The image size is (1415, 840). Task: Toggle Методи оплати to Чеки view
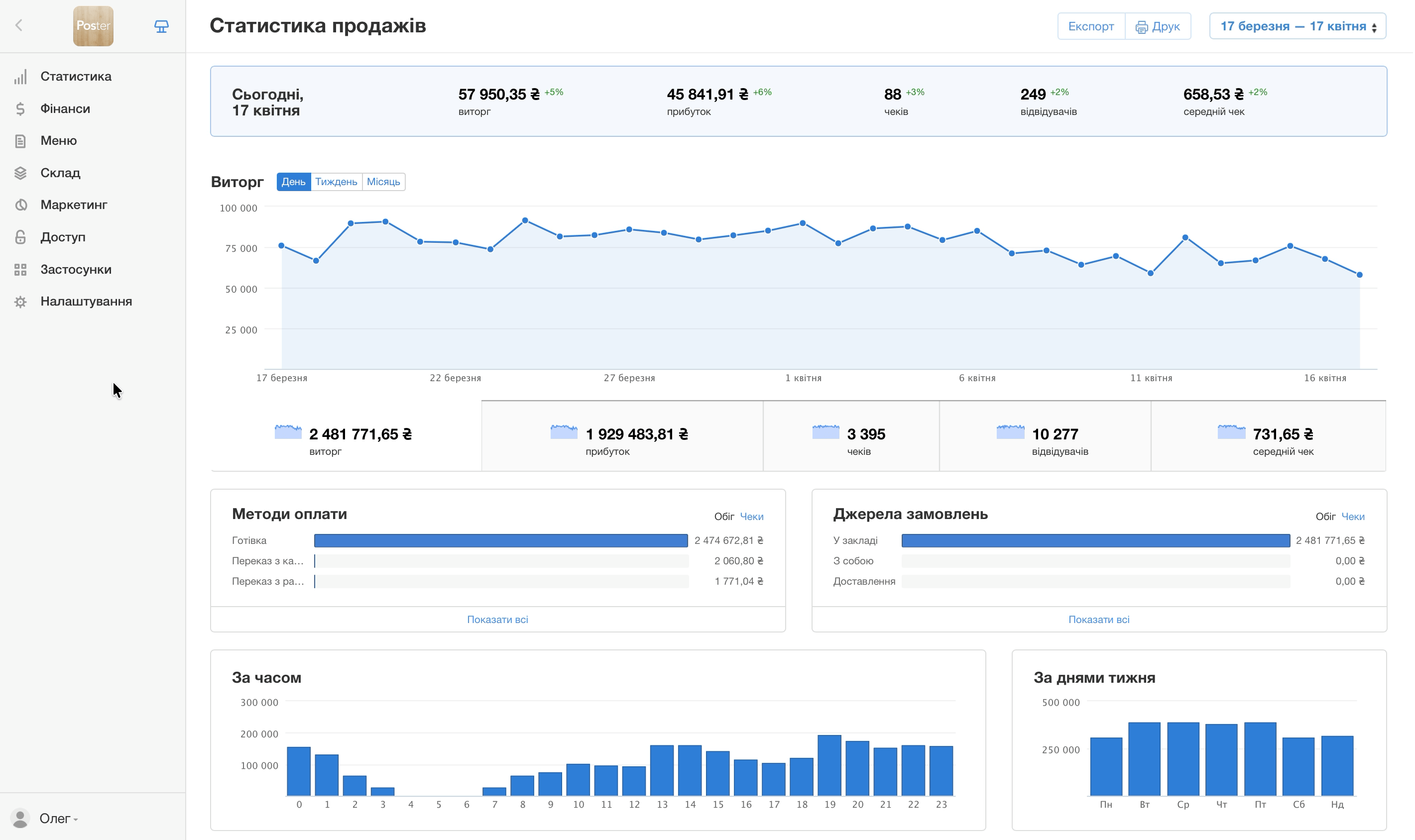coord(751,516)
